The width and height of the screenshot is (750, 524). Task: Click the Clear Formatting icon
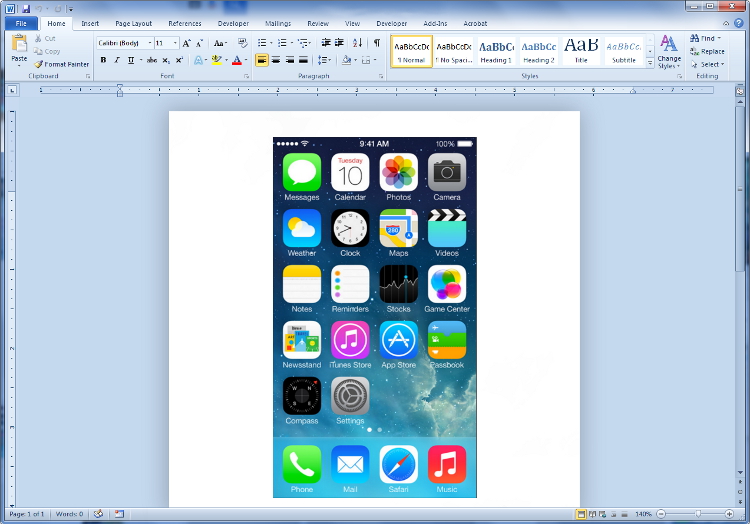coord(243,43)
